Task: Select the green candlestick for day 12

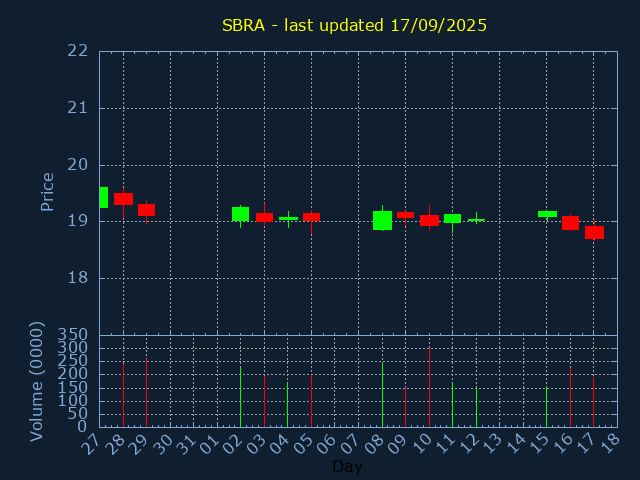Action: (476, 220)
